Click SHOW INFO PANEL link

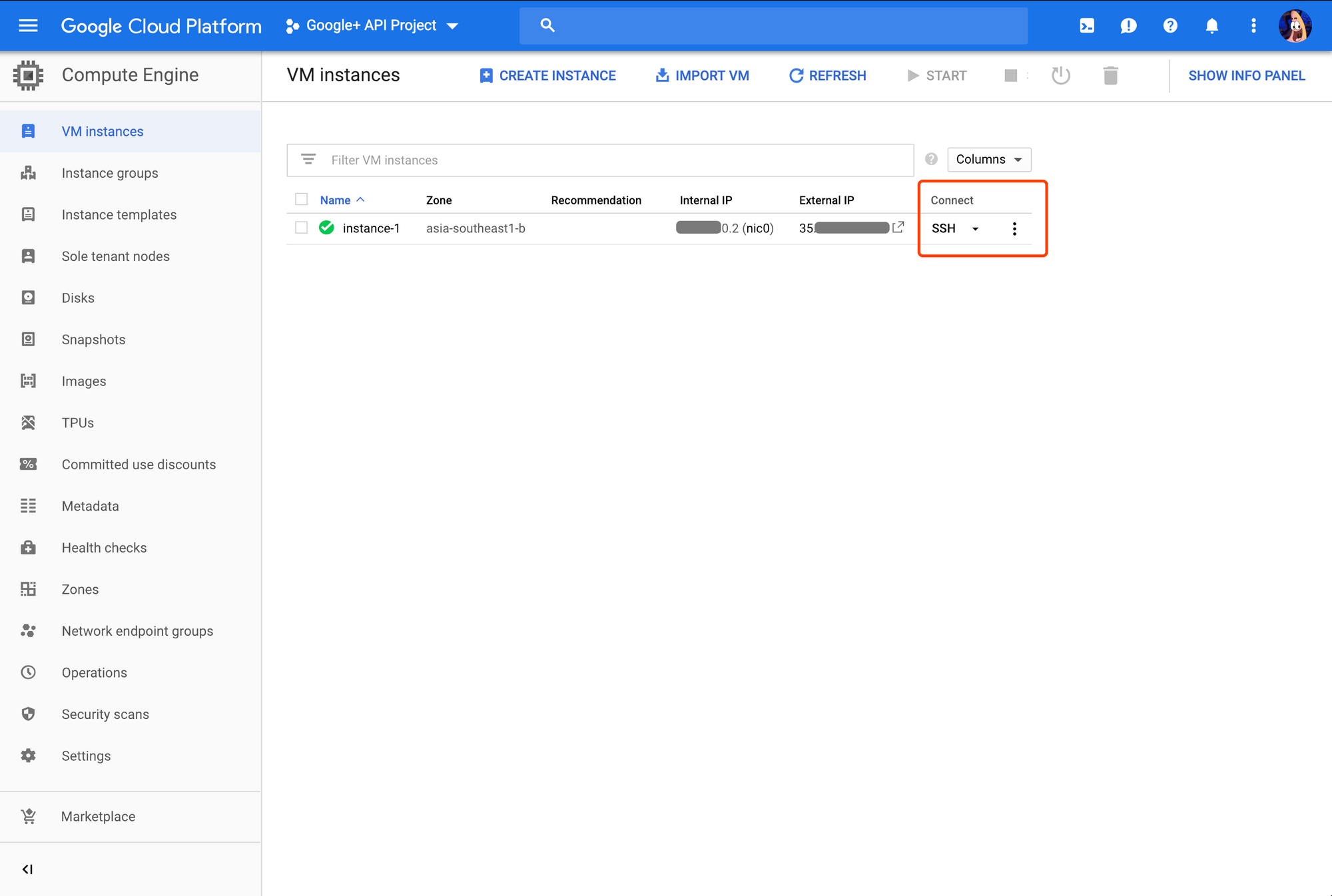[1246, 76]
